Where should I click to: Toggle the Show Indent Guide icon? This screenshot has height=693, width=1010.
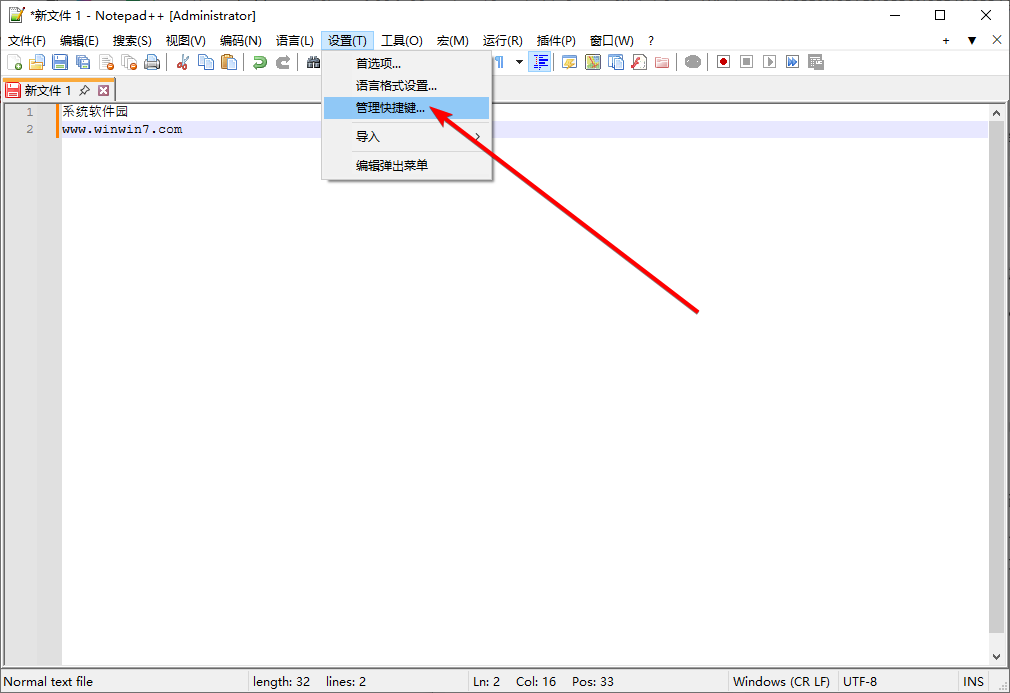[540, 62]
